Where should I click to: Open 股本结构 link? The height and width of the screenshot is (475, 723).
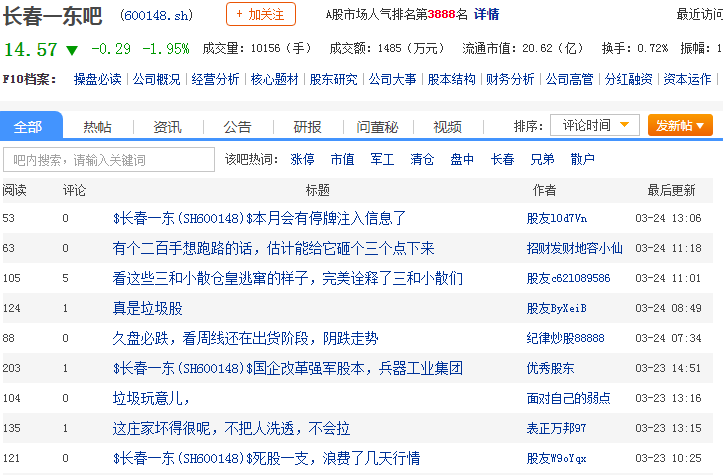click(451, 79)
